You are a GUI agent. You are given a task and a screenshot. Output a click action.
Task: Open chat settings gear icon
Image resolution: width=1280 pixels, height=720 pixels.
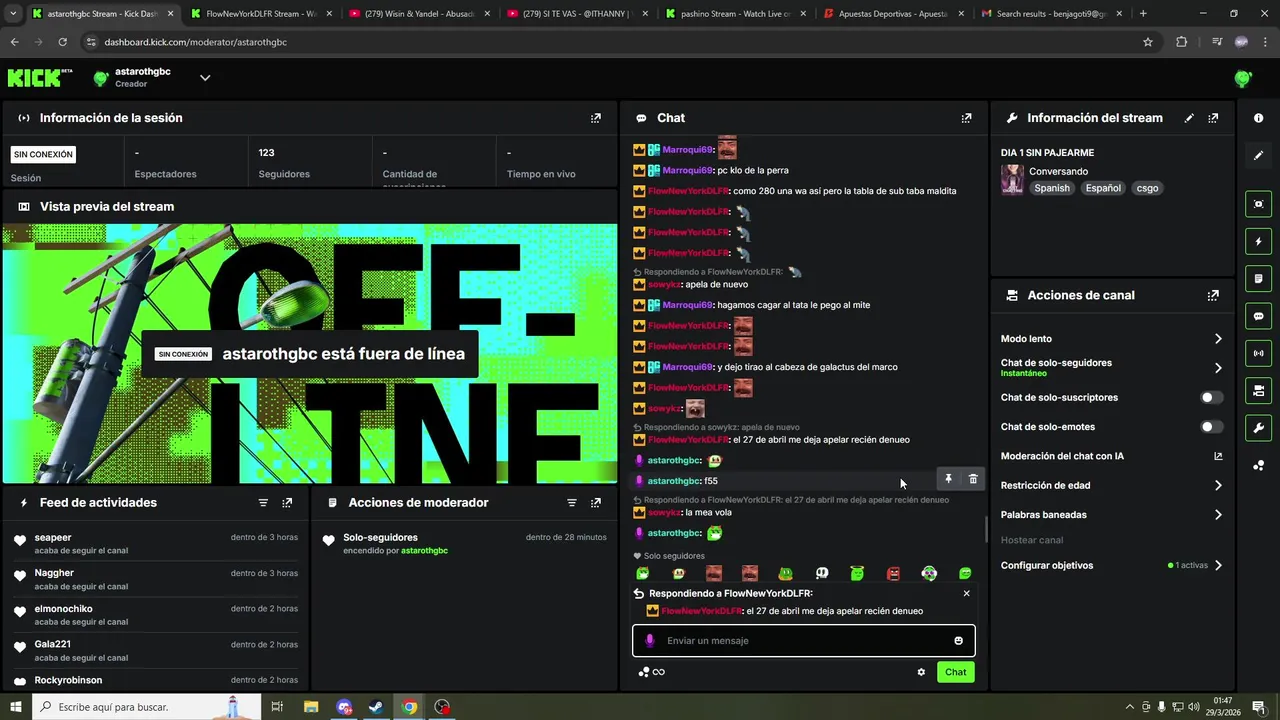coord(921,672)
